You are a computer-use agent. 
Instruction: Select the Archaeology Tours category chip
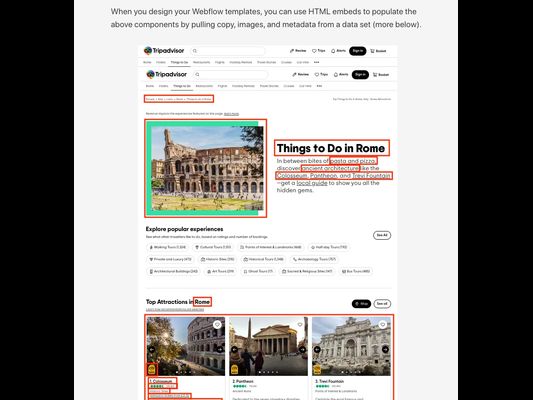(x=314, y=259)
